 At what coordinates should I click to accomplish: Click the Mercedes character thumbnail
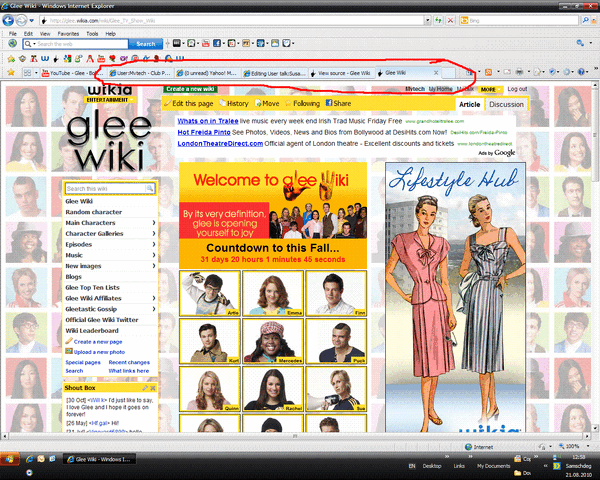[x=273, y=341]
